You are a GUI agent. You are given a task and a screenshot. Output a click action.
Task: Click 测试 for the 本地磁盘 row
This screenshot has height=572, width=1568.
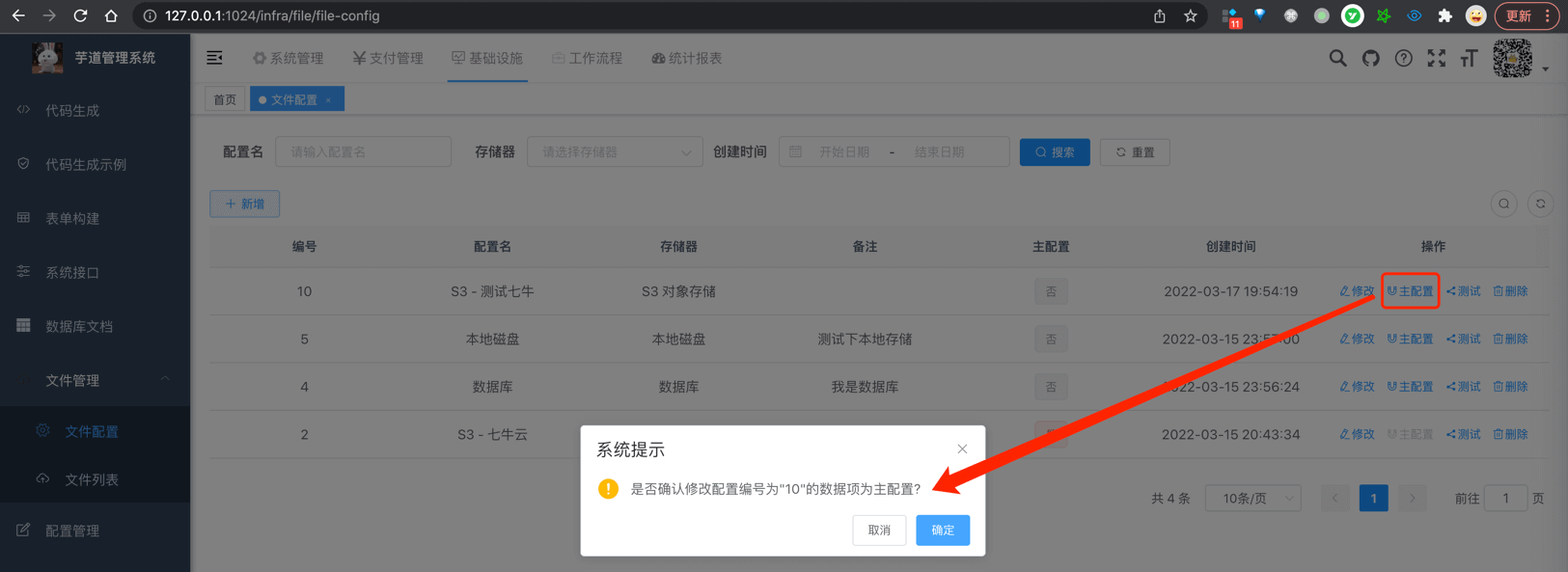pos(1463,339)
